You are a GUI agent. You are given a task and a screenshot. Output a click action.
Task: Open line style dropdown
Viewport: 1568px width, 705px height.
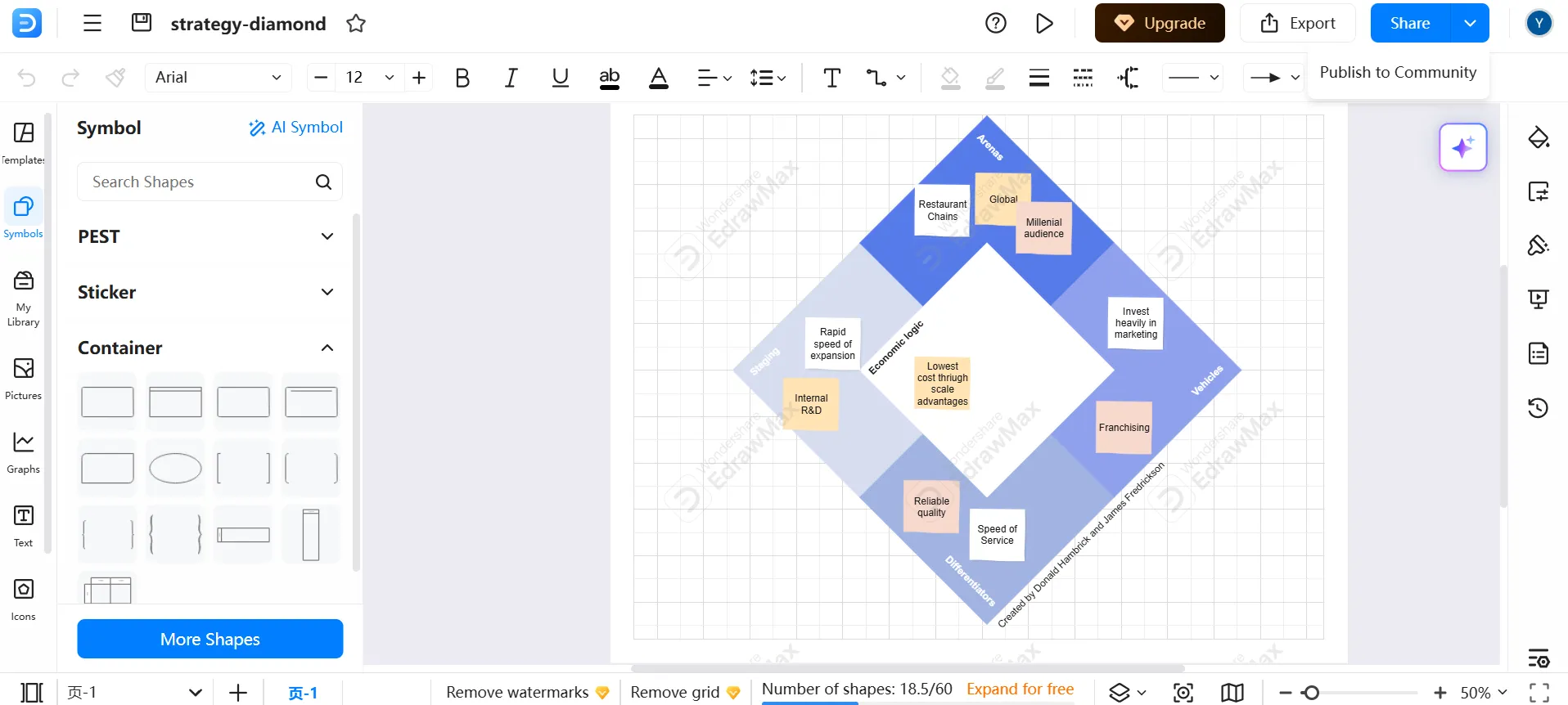1193,78
